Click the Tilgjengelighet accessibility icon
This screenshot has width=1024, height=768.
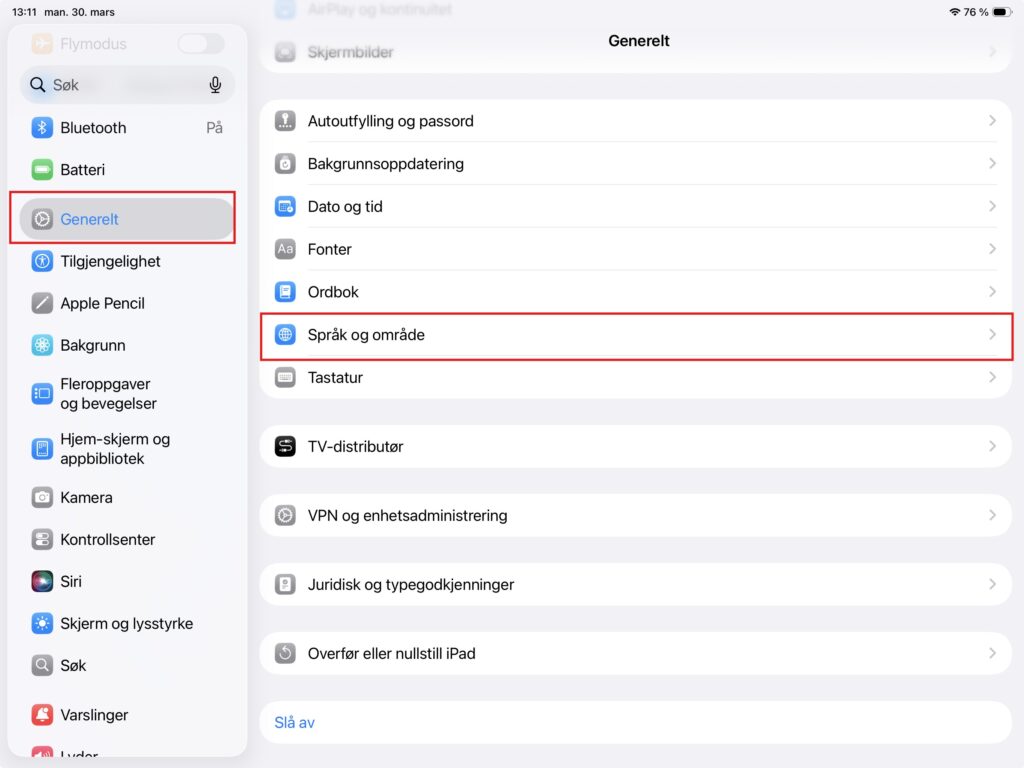click(42, 261)
